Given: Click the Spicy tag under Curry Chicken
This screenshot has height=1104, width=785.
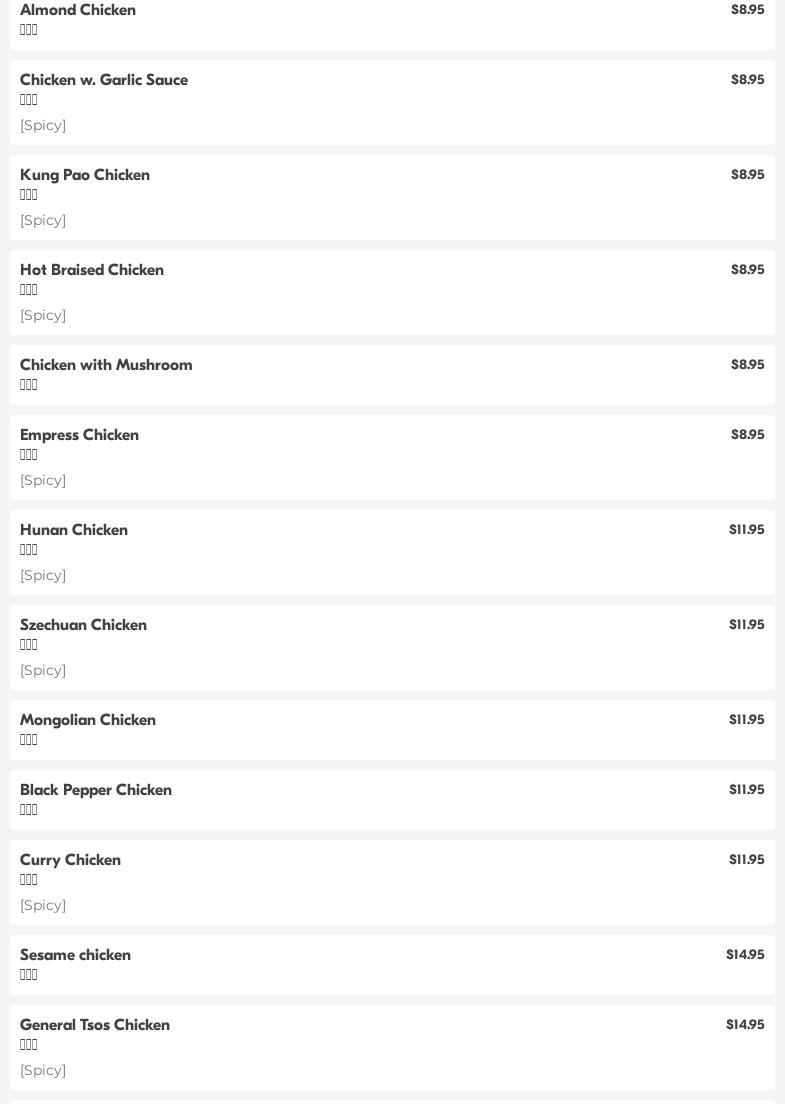Looking at the screenshot, I should tap(43, 905).
